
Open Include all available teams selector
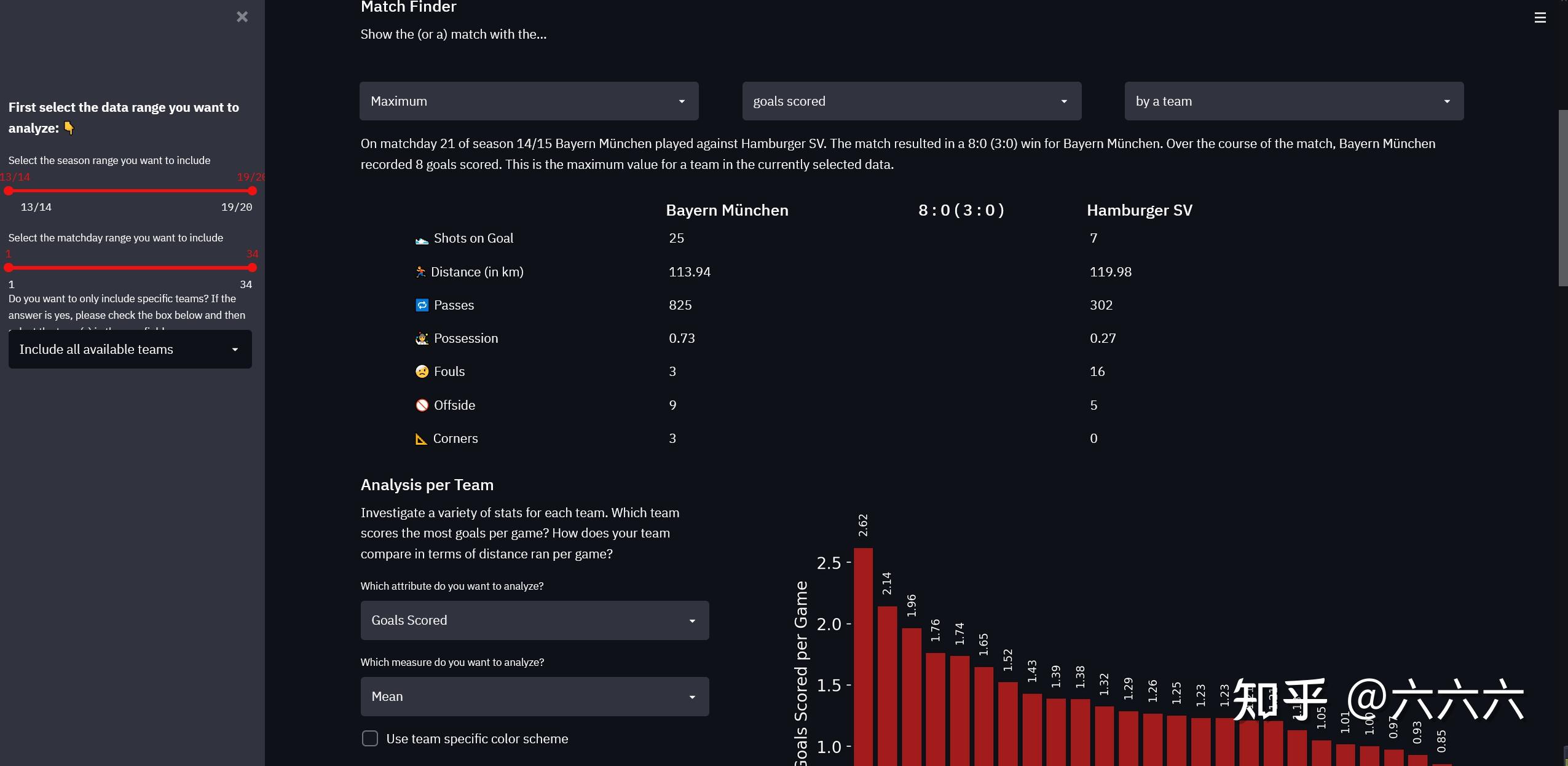(130, 350)
